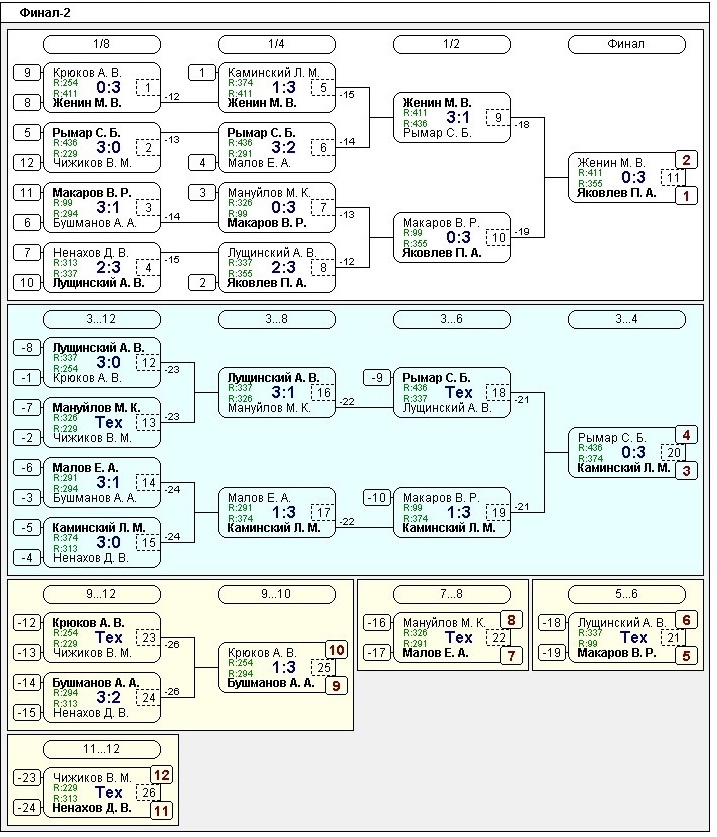Select the 1/8 round header
Screen dimensions: 717x837
pos(101,44)
